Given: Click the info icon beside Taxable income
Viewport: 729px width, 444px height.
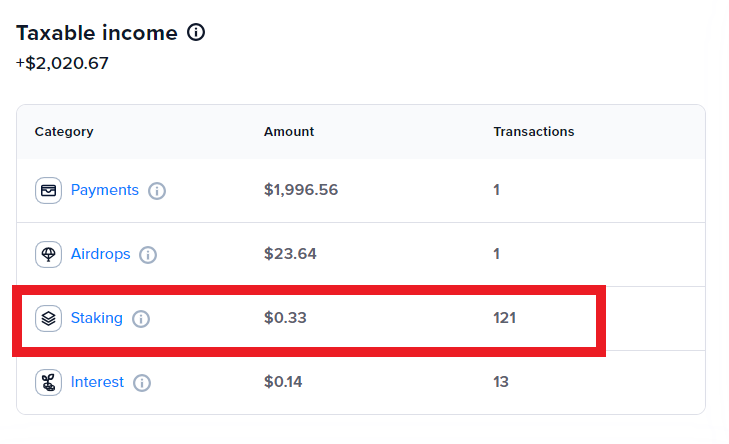Looking at the screenshot, I should click(196, 33).
